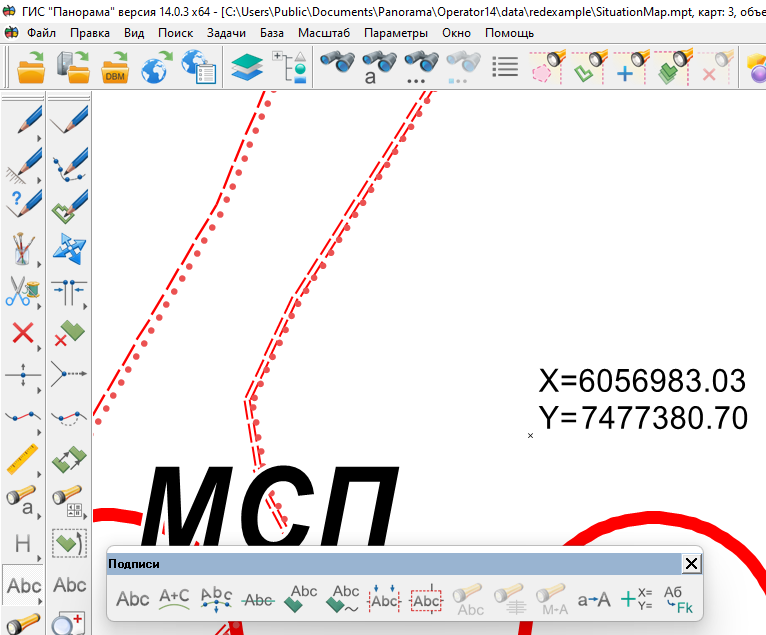This screenshot has width=766, height=635.
Task: Click red dashed framed Abc icon
Action: click(426, 599)
